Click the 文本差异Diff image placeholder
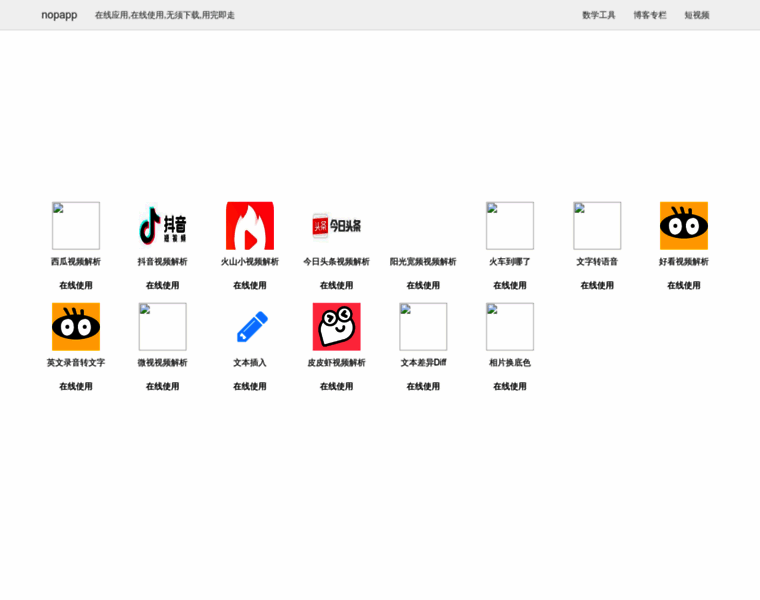This screenshot has height=600, width=760. 423,327
